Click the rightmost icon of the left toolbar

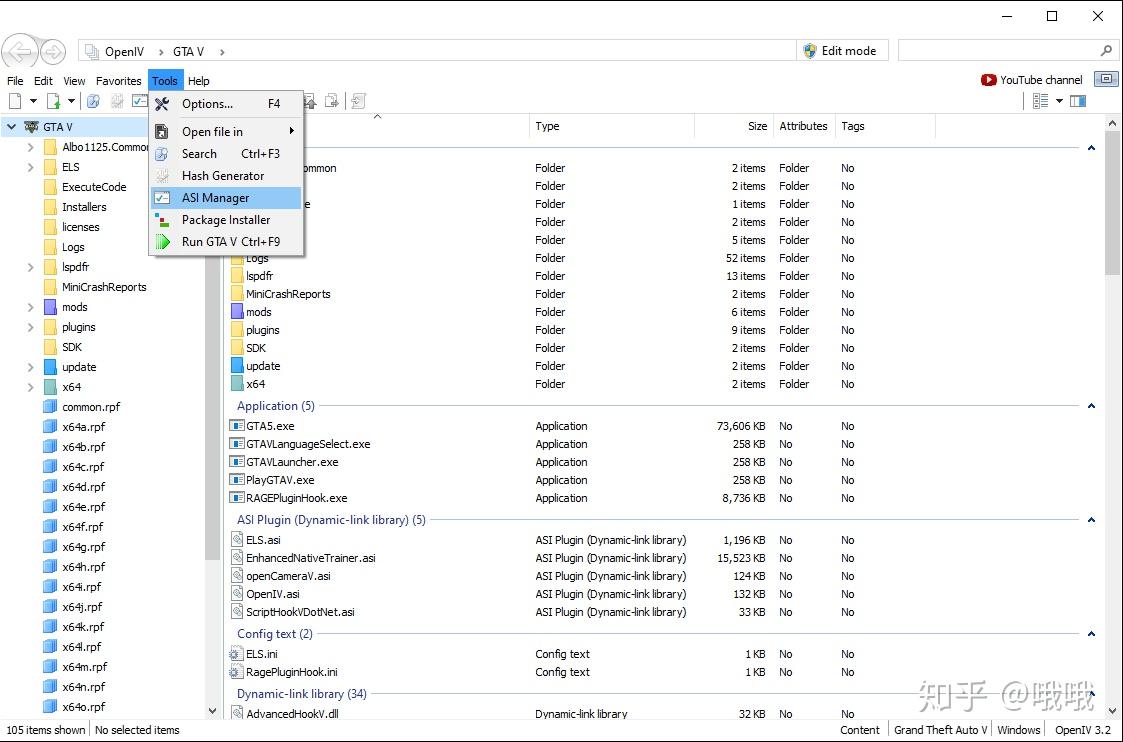(x=359, y=102)
